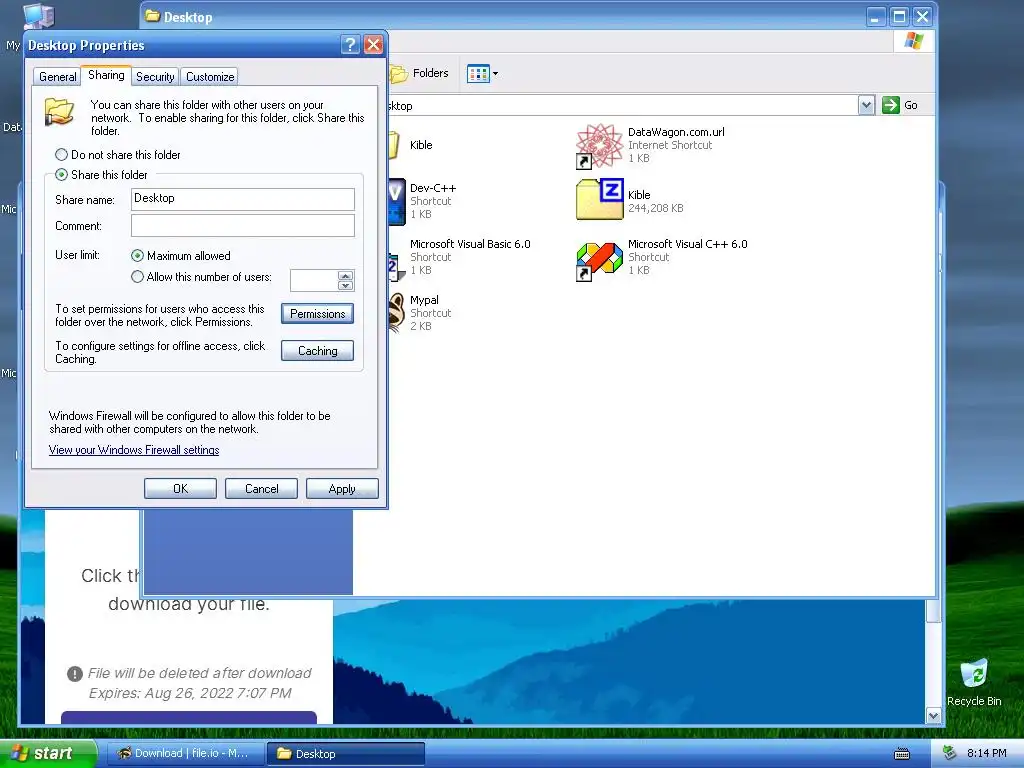The image size is (1024, 768).
Task: Decrease the user number spinner
Action: click(x=345, y=285)
